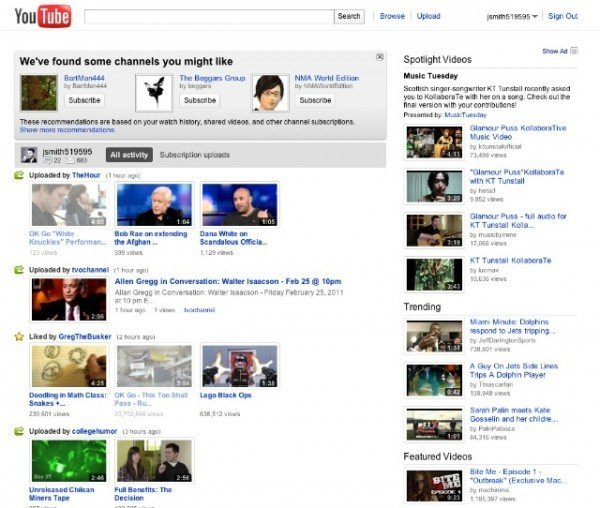The image size is (600, 508).
Task: Click upload arrow icon beside tvochannel
Action: tap(19, 270)
